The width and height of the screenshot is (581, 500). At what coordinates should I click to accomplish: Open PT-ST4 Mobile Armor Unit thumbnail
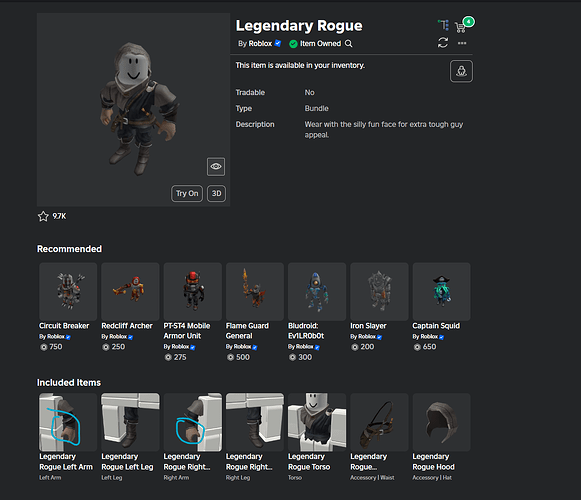[x=193, y=292]
